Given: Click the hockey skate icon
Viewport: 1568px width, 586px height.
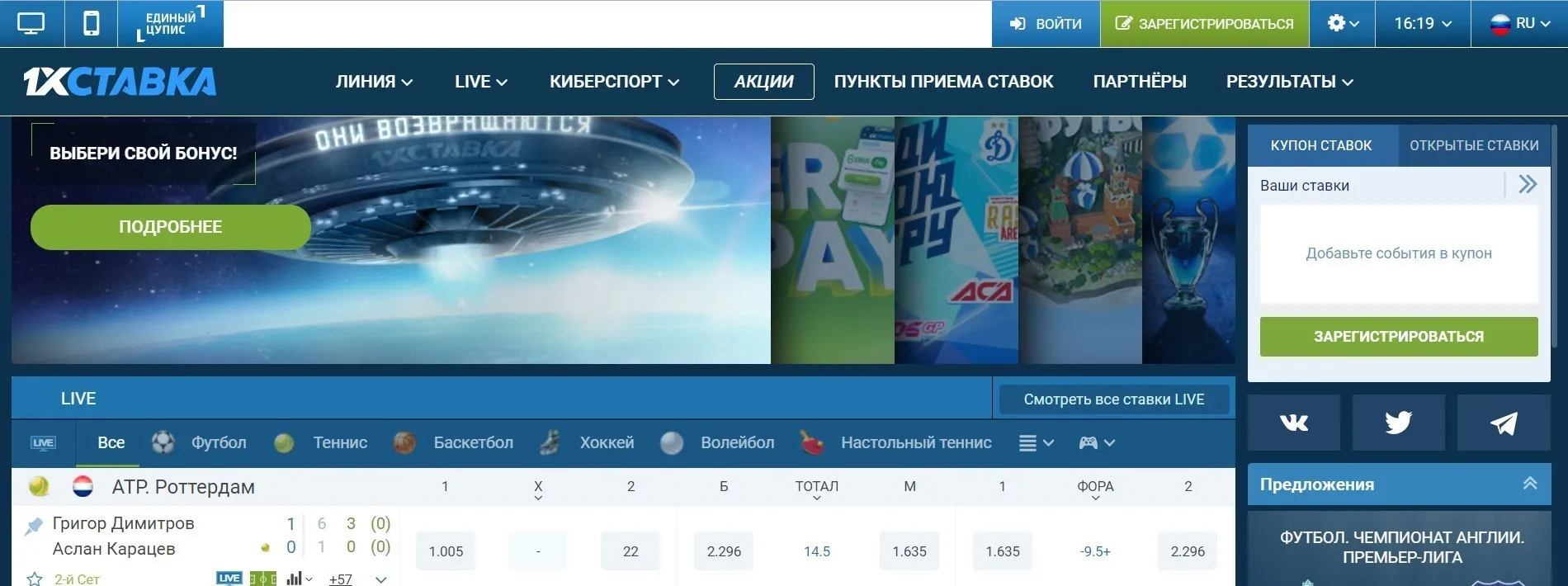Looking at the screenshot, I should pyautogui.click(x=550, y=443).
